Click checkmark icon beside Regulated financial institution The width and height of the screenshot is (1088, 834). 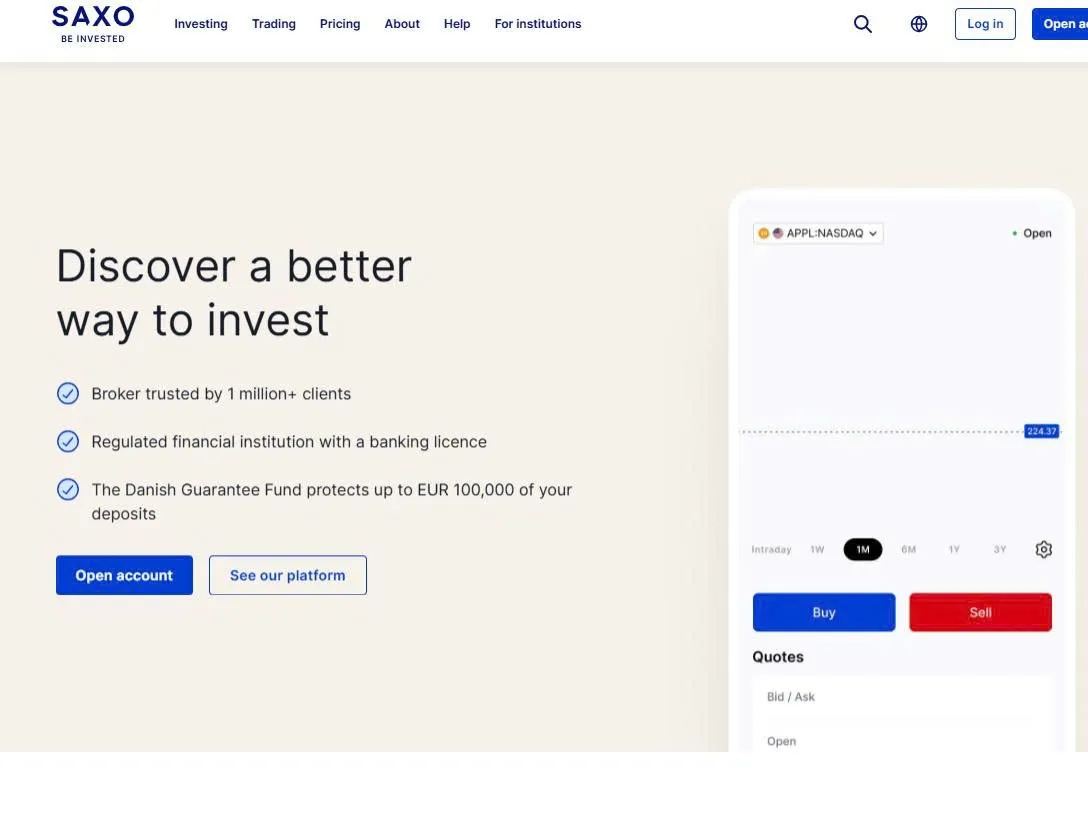(68, 441)
